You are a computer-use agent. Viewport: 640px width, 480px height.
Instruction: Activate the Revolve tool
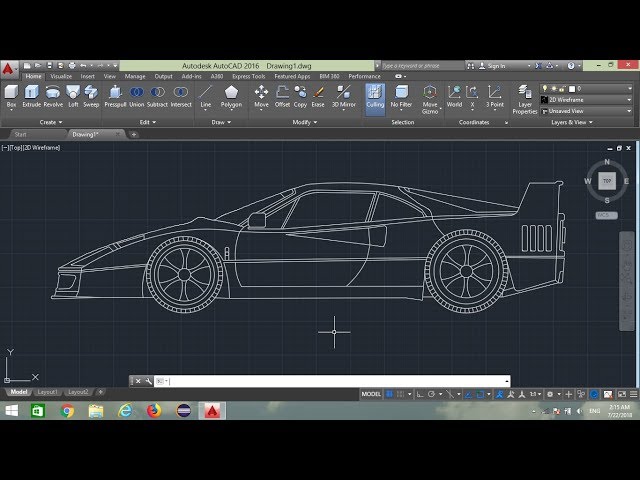(53, 96)
